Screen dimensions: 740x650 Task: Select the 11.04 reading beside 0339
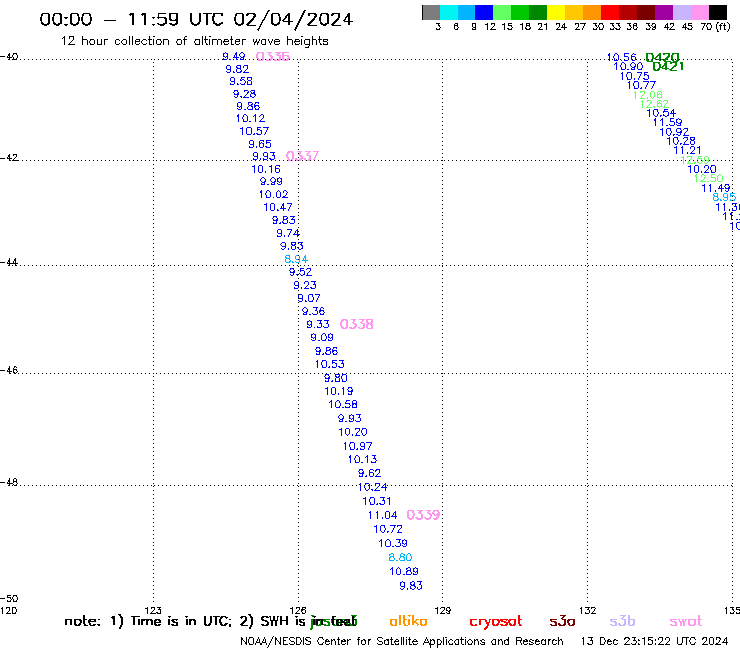(x=382, y=515)
